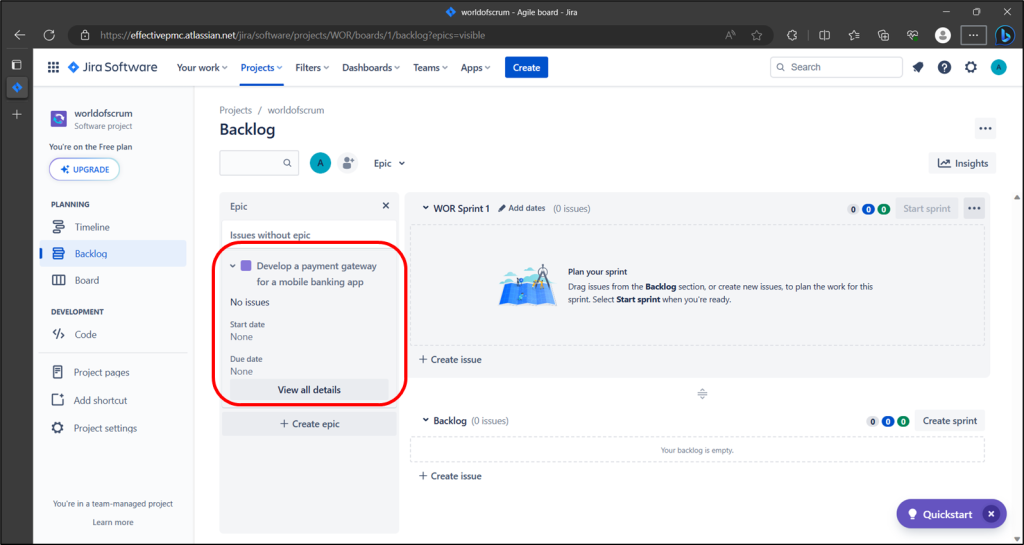Open browser settings and more menu
This screenshot has width=1024, height=545.
point(973,35)
